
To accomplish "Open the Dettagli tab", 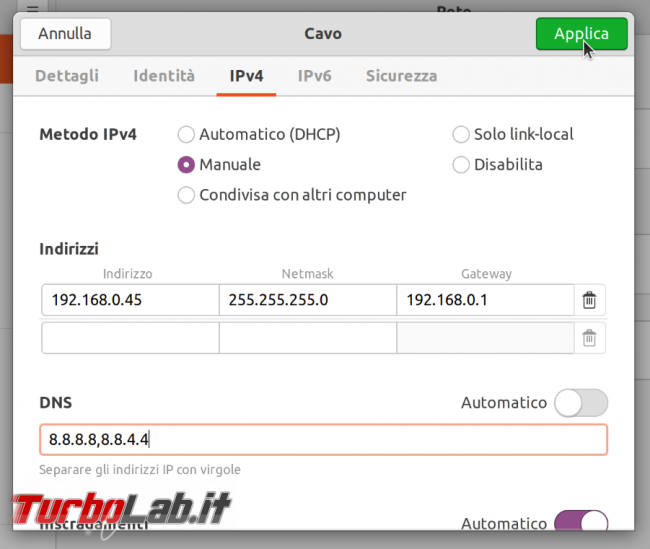I will [x=67, y=76].
